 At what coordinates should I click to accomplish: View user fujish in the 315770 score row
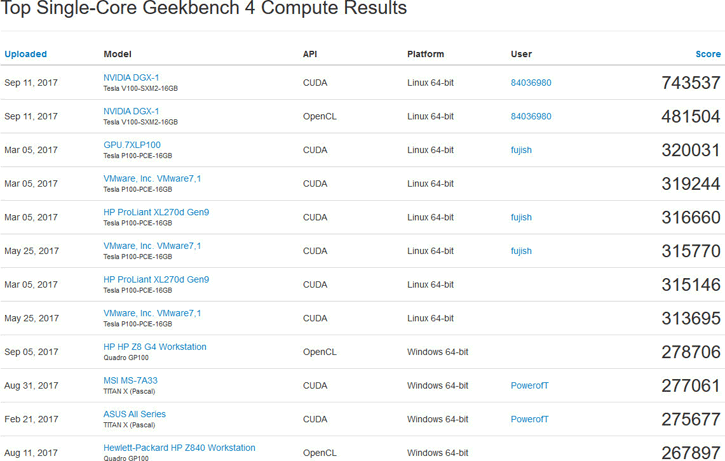pyautogui.click(x=521, y=251)
